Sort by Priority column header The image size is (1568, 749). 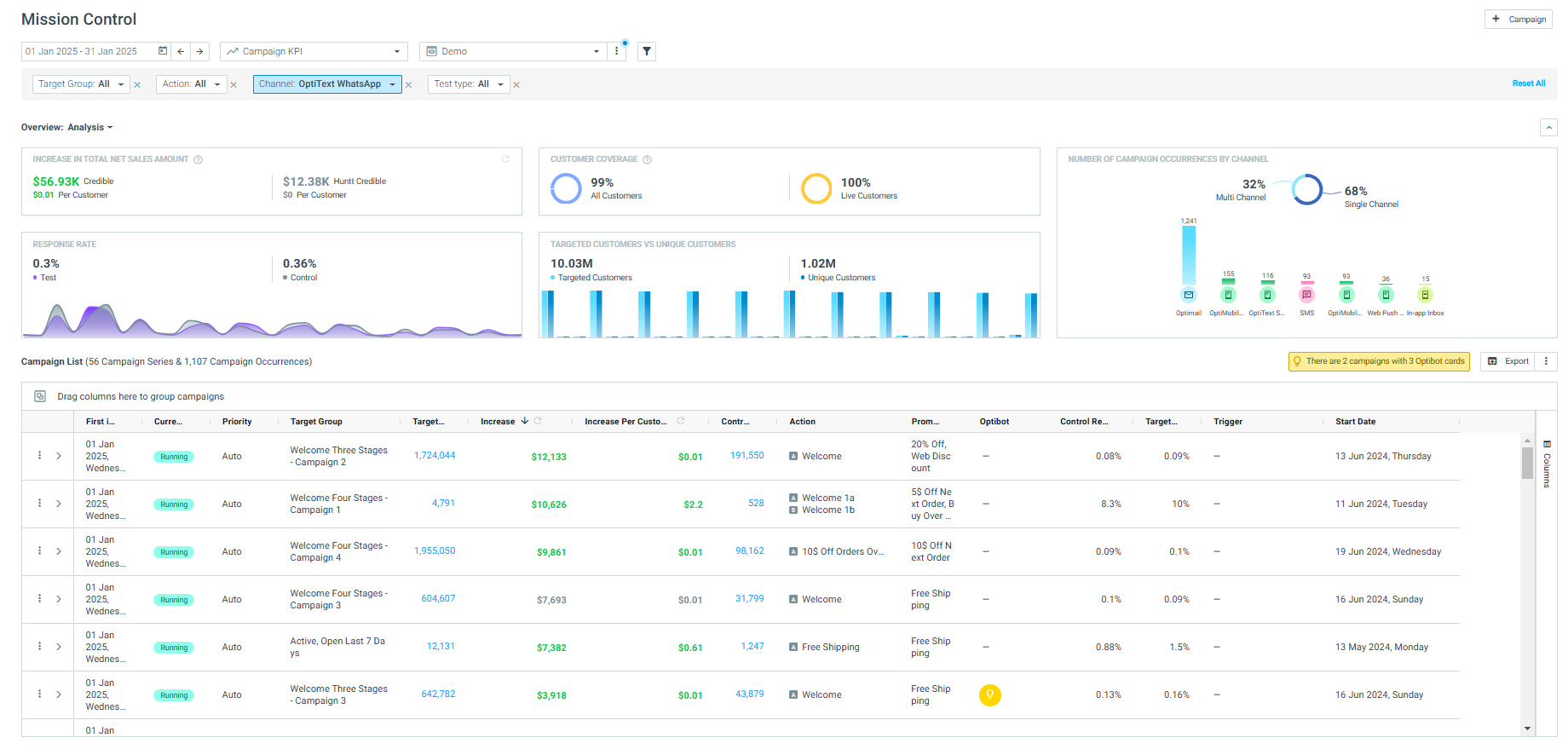pos(237,422)
